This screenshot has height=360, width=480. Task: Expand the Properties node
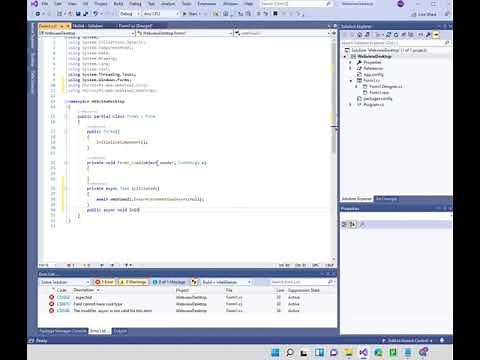pos(350,62)
